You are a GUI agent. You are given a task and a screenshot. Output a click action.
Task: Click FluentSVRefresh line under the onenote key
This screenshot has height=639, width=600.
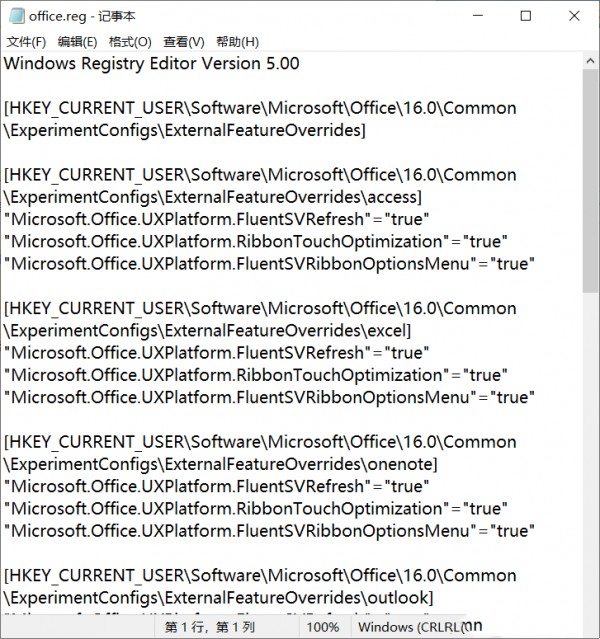tap(216, 487)
